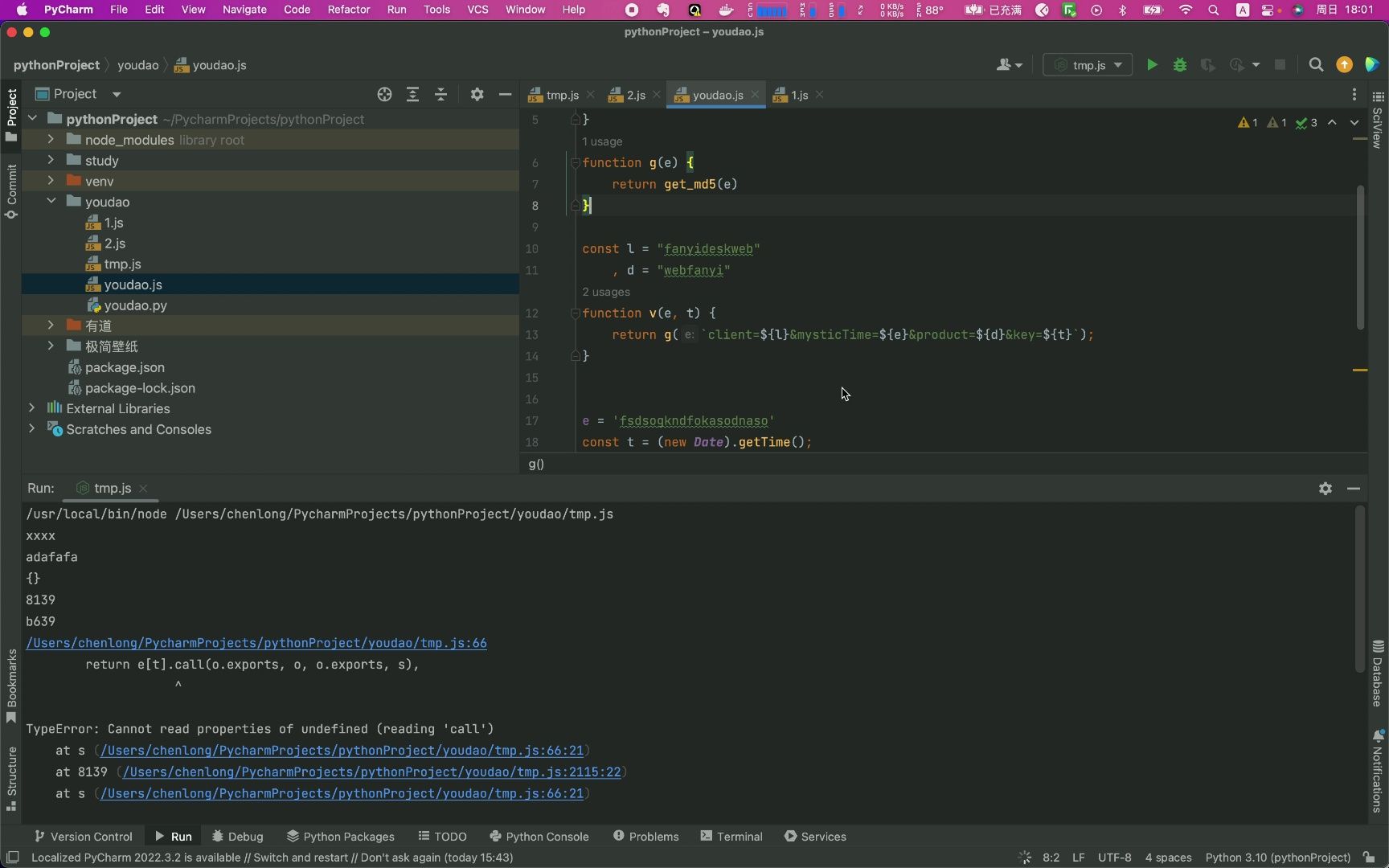Expand the node_modules folder

coord(51,139)
